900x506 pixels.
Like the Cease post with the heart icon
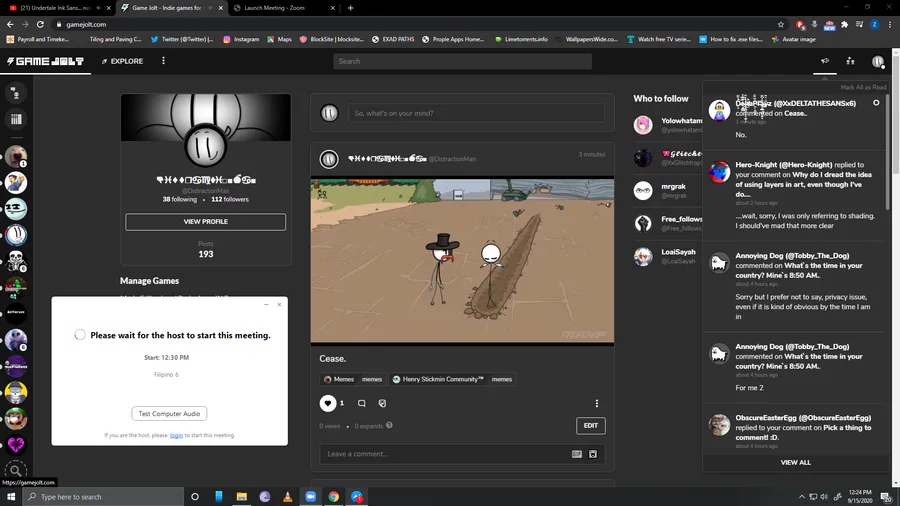click(328, 403)
